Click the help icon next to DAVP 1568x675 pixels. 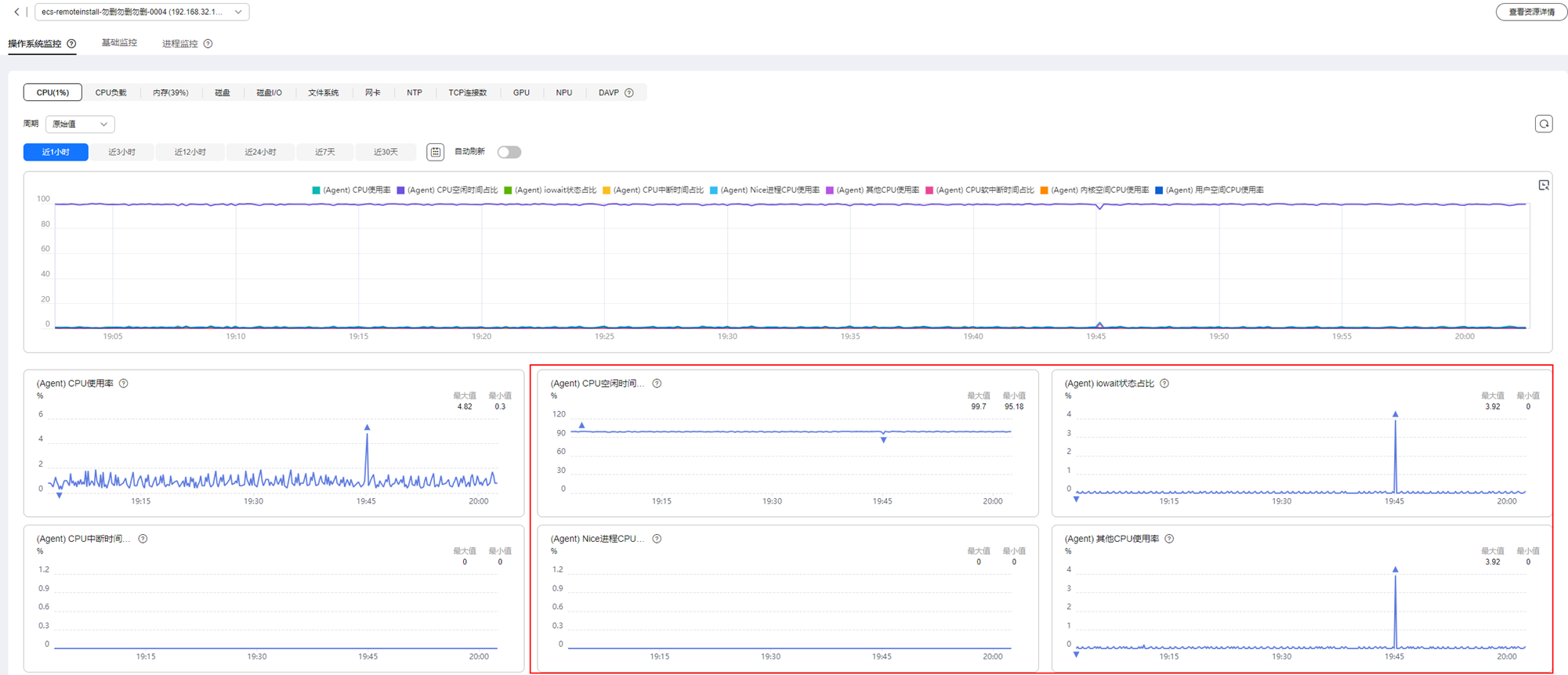click(x=629, y=92)
